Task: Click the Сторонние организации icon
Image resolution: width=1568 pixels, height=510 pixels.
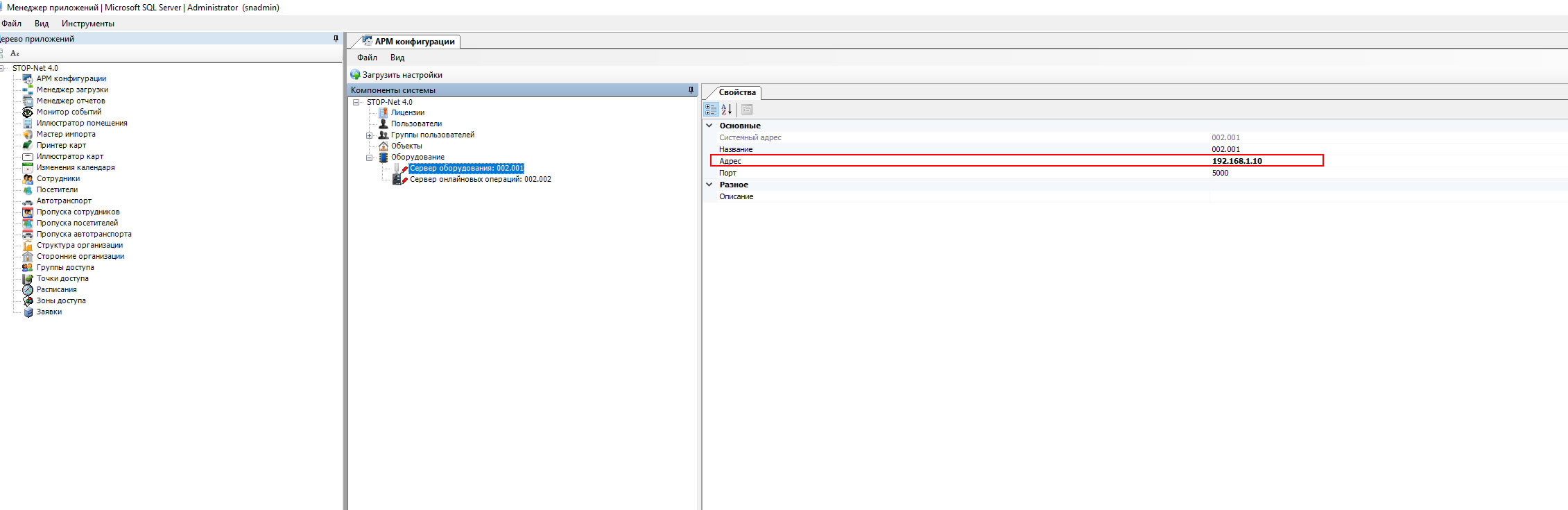Action: [x=28, y=257]
